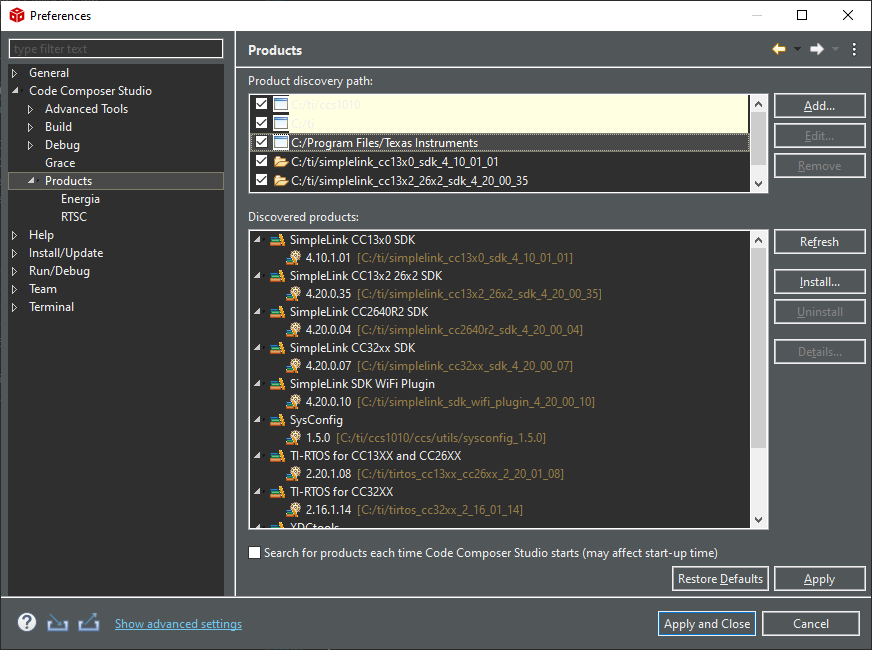Click the SysConfig 1.5.0 version icon

[x=293, y=438]
